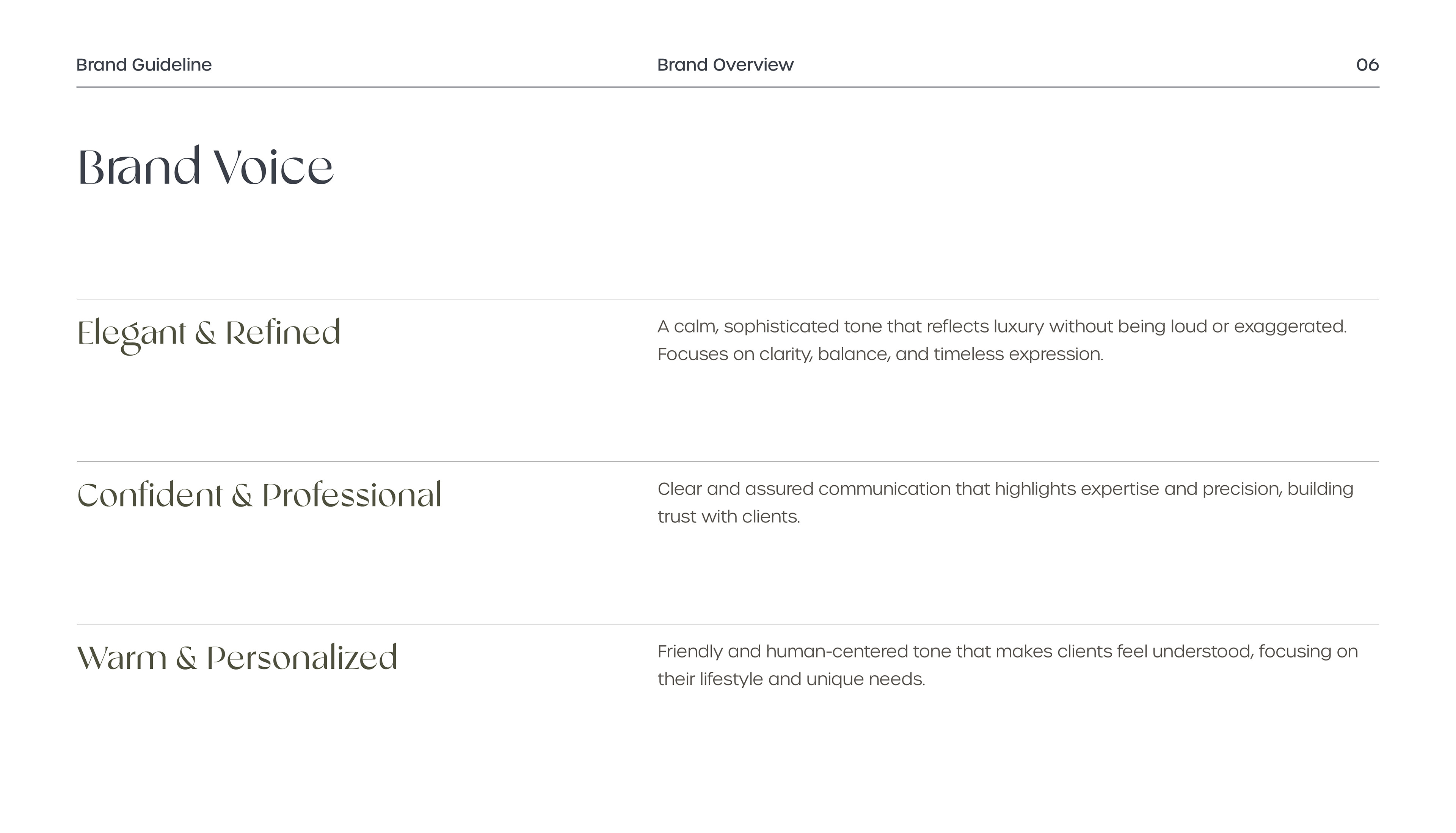Click the text "trust with clients."
This screenshot has width=1456, height=833.
728,517
